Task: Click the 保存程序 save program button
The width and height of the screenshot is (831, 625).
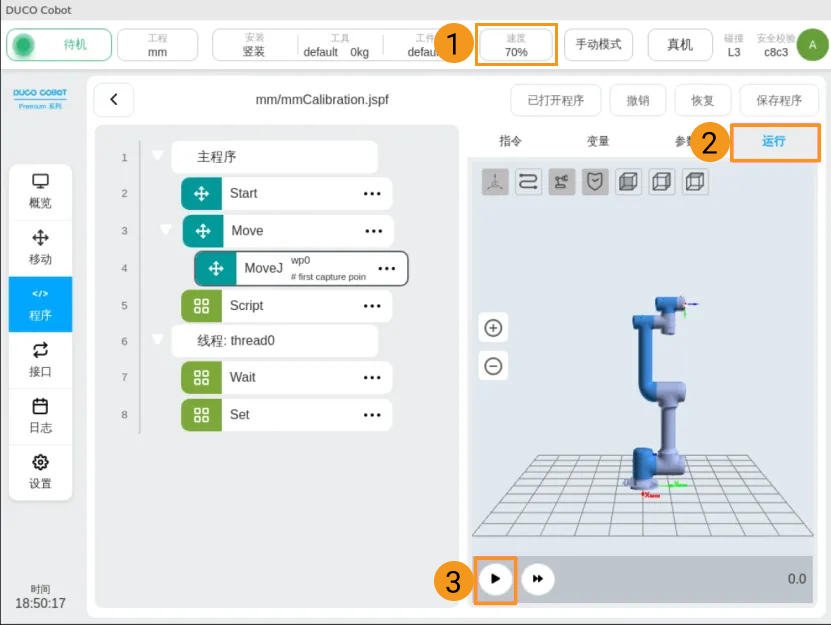Action: pyautogui.click(x=779, y=100)
